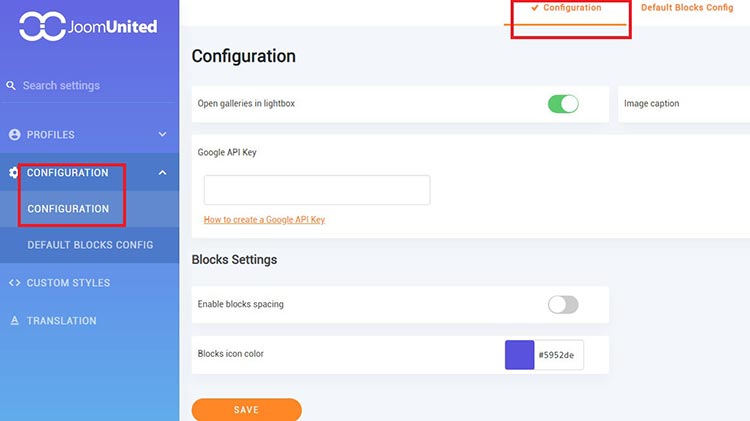Click the JoomUnited logo icon
750x421 pixels.
[42, 27]
